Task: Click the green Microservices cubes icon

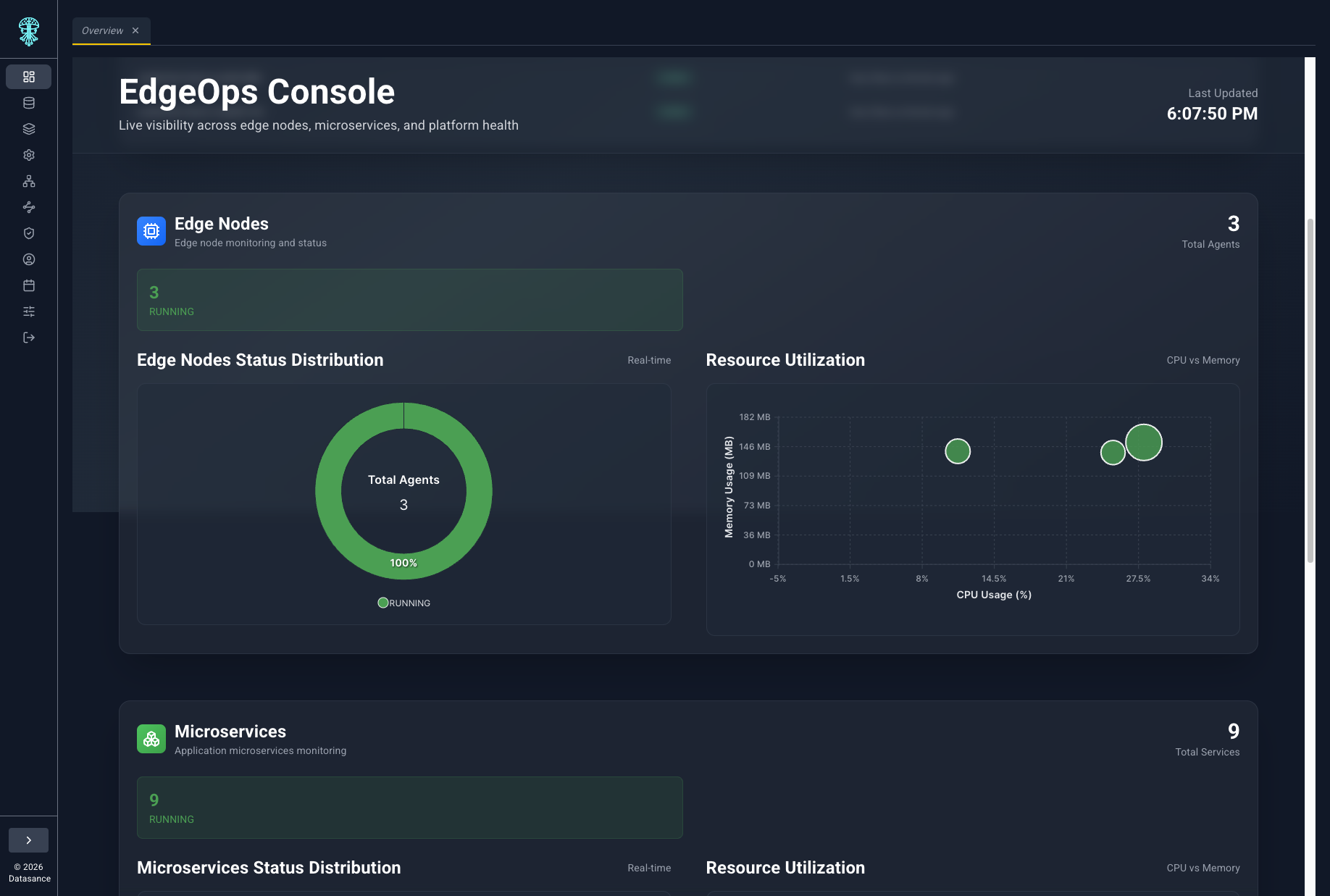Action: [x=151, y=739]
